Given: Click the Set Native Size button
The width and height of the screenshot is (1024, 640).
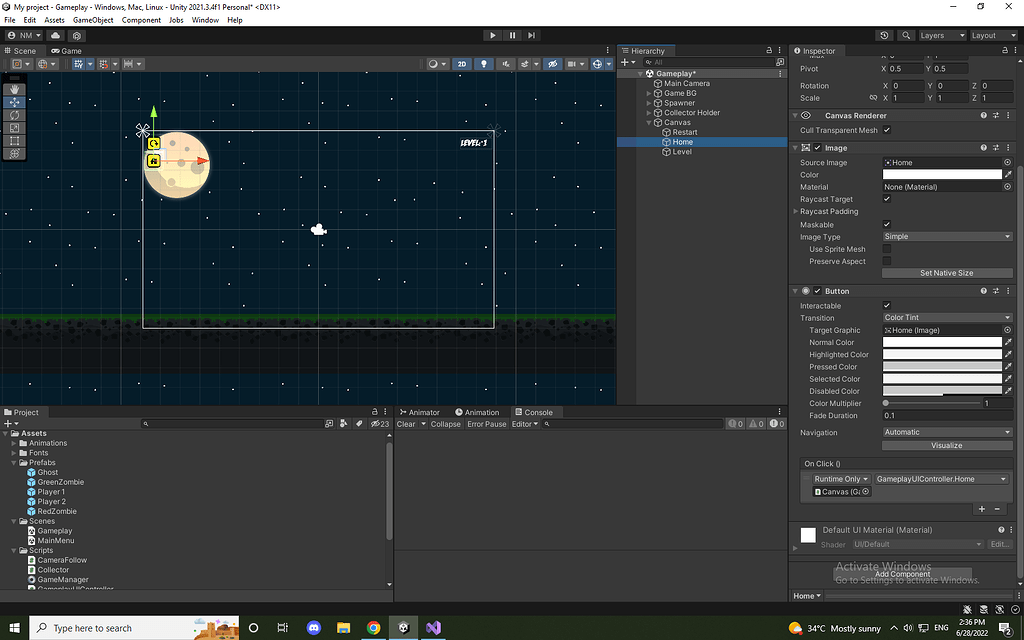Looking at the screenshot, I should coord(946,272).
